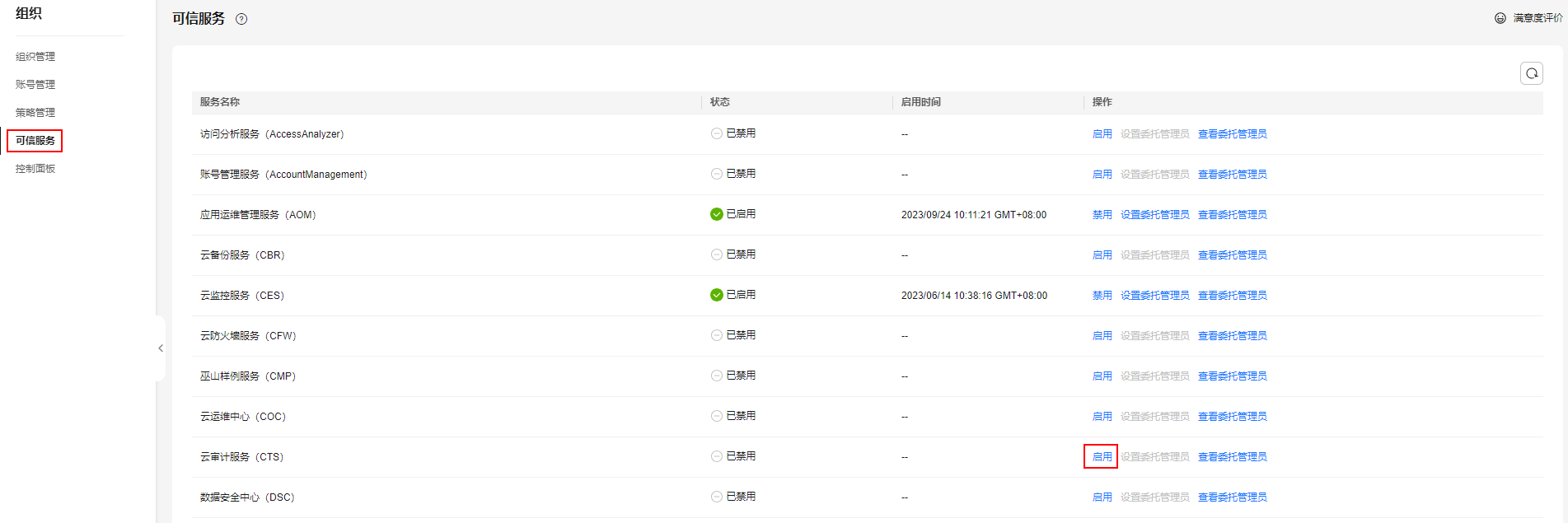Viewport: 1568px width, 523px height.
Task: Click disabled status icon for CBR row
Action: [x=717, y=254]
